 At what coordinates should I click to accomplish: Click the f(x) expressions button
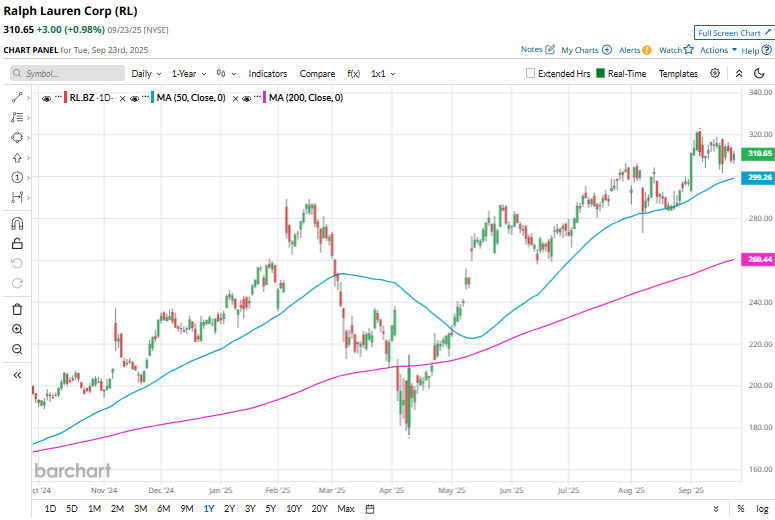(x=353, y=74)
